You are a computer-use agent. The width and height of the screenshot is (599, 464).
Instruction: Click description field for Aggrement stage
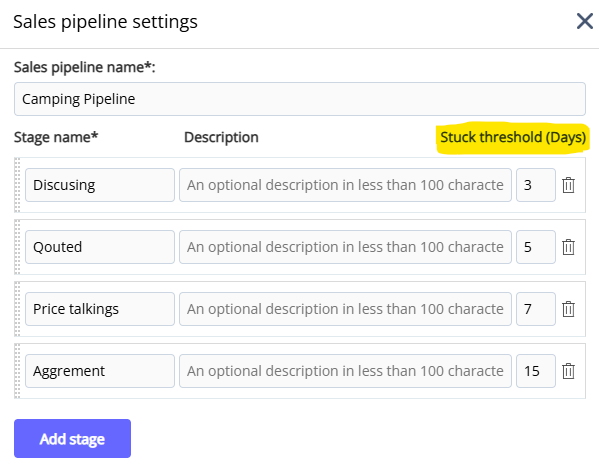coord(345,371)
